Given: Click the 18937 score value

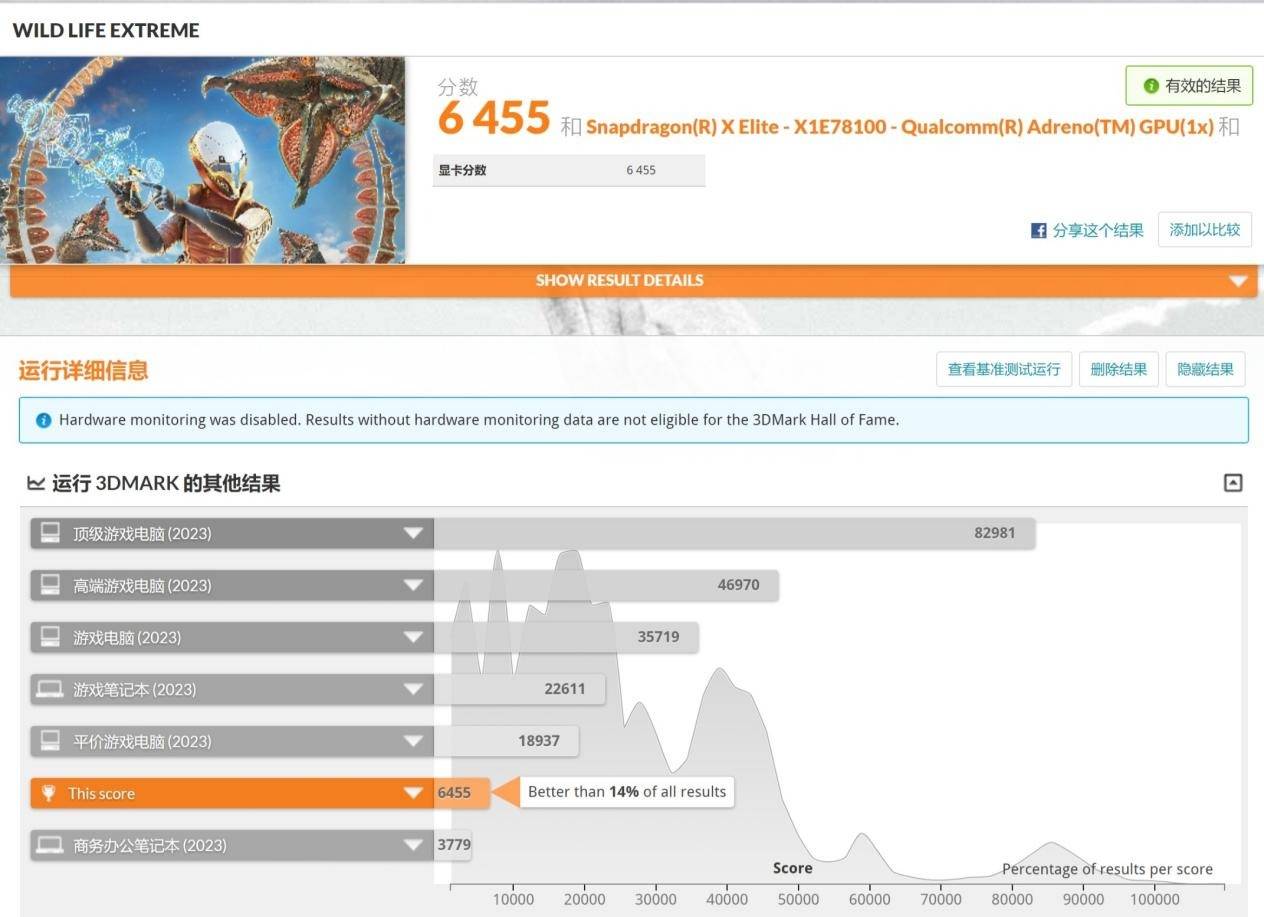Looking at the screenshot, I should 539,741.
